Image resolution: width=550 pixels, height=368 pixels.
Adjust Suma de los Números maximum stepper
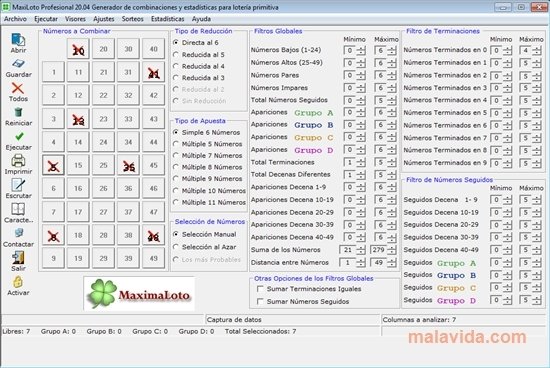click(x=392, y=250)
